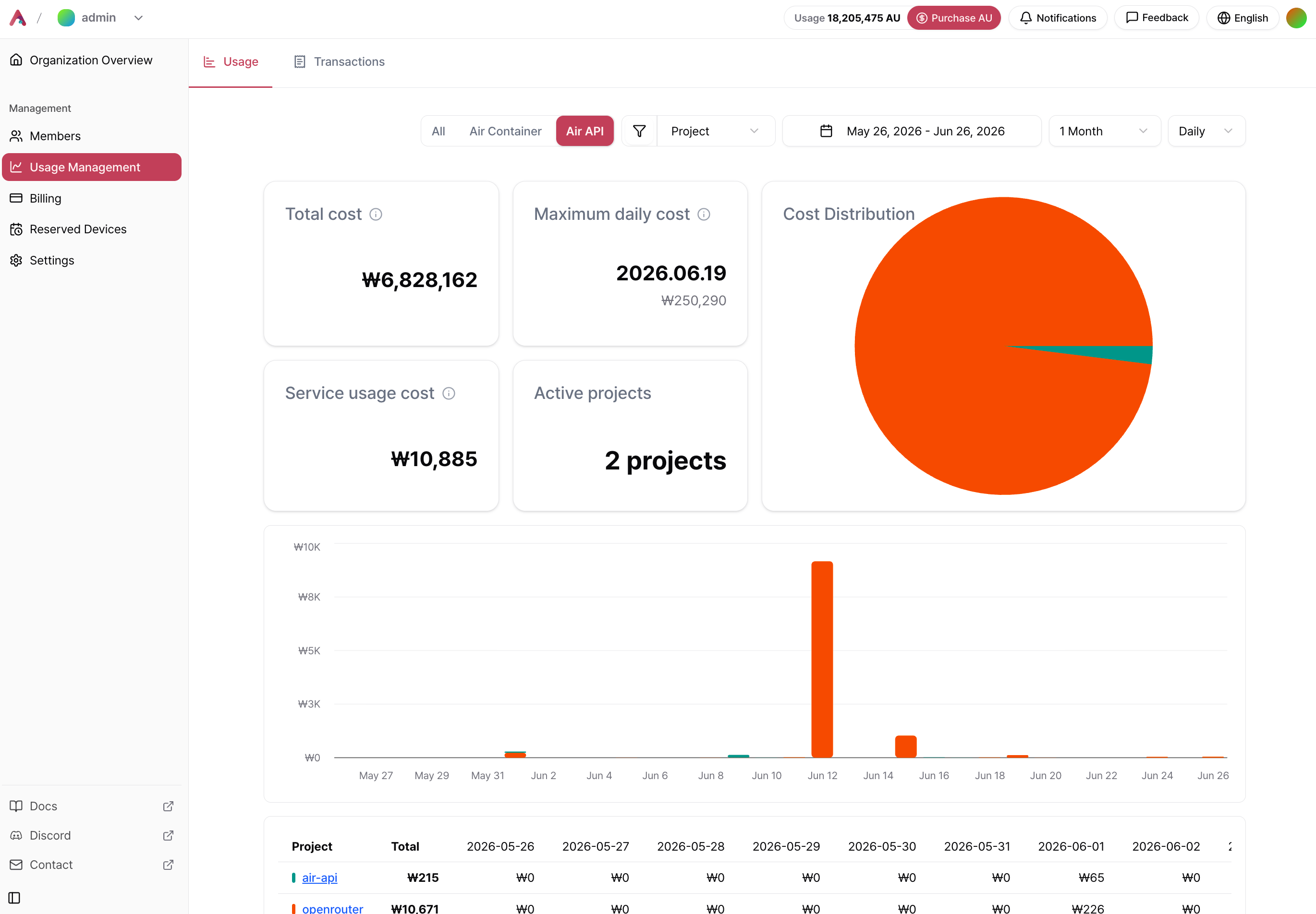Click the Purchase AU button

point(954,18)
